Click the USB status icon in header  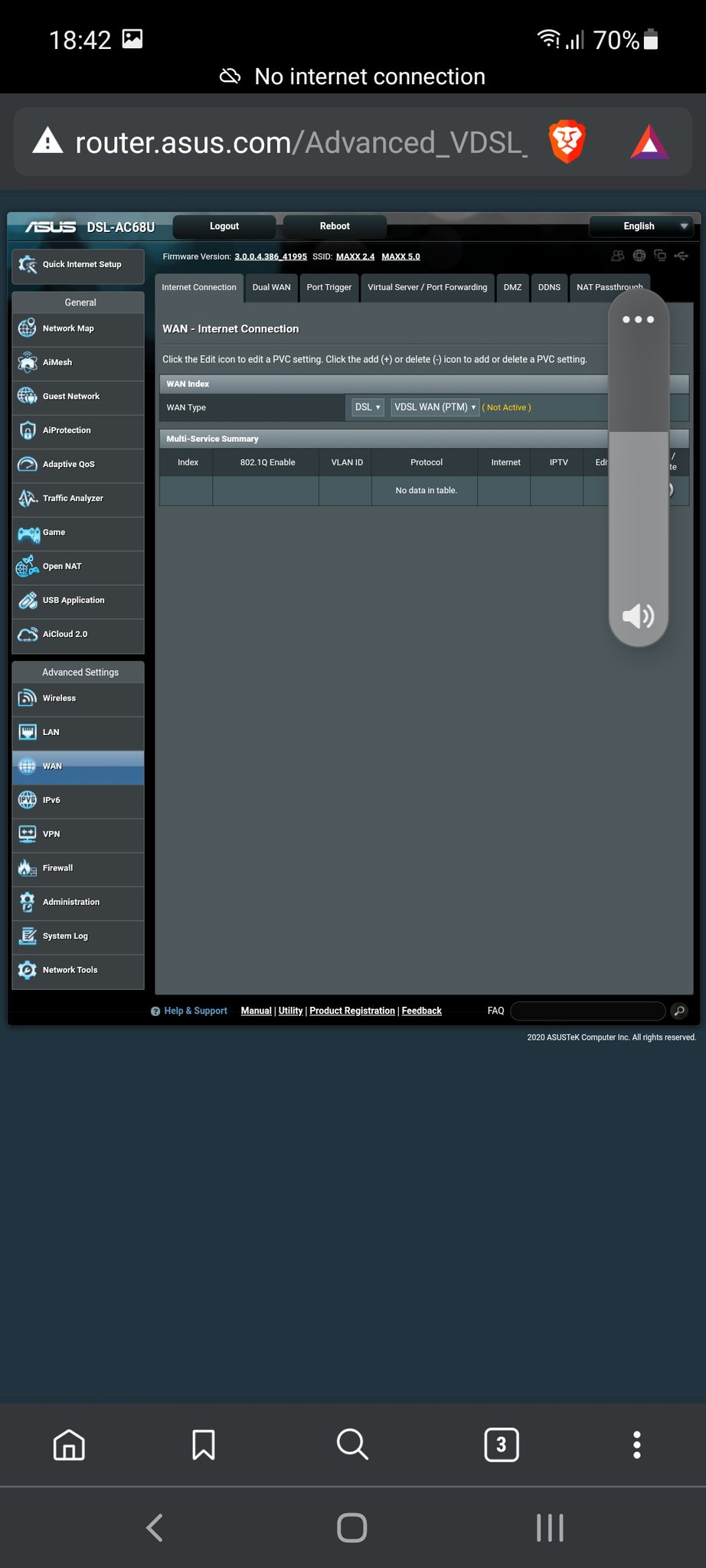point(681,256)
